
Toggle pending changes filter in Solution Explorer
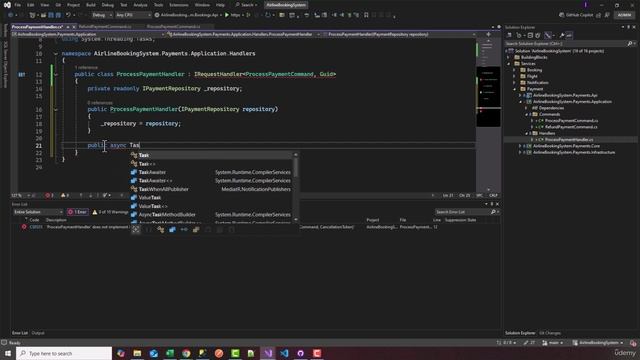coord(519,36)
